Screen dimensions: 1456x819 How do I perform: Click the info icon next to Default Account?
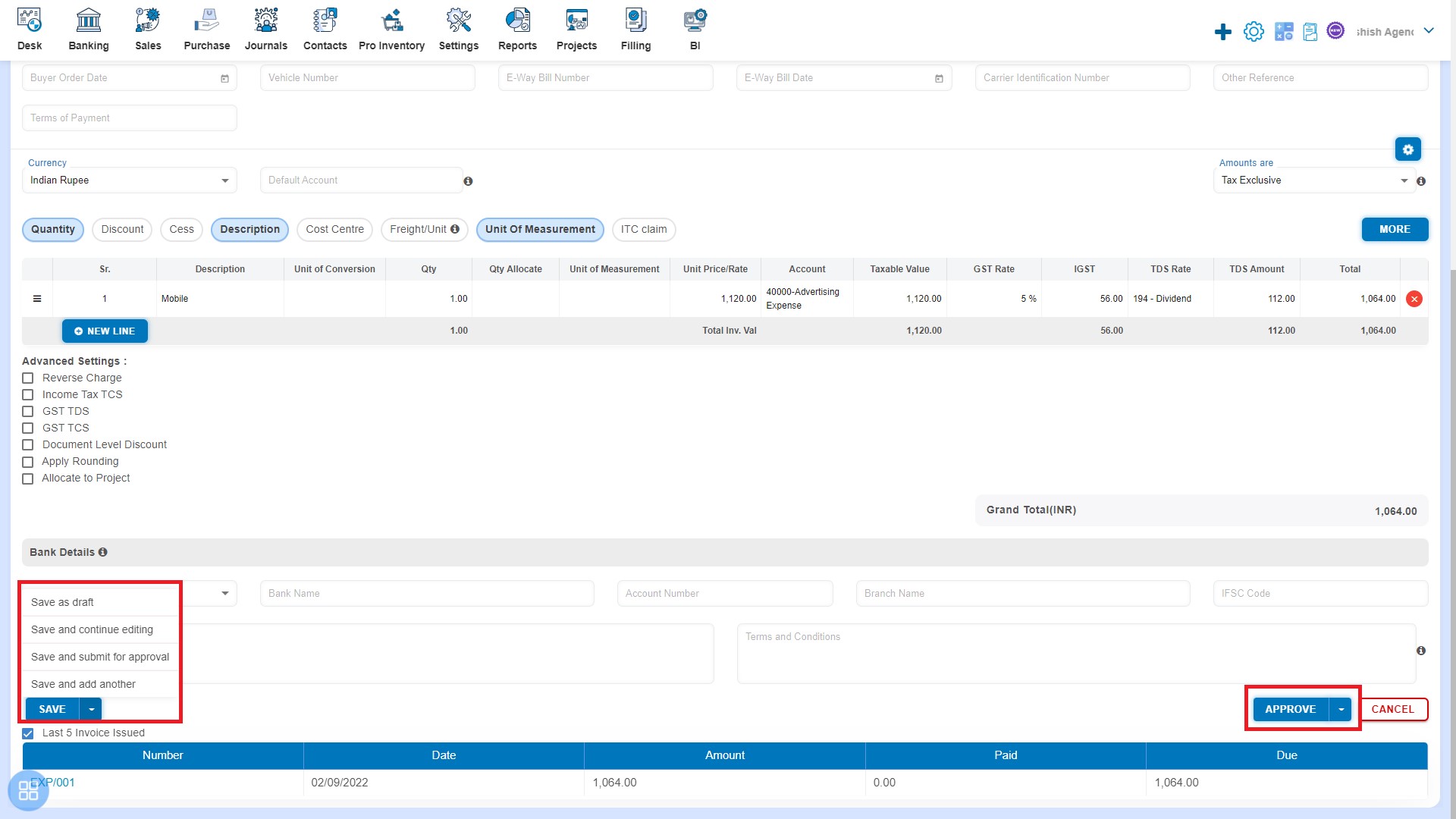click(468, 181)
